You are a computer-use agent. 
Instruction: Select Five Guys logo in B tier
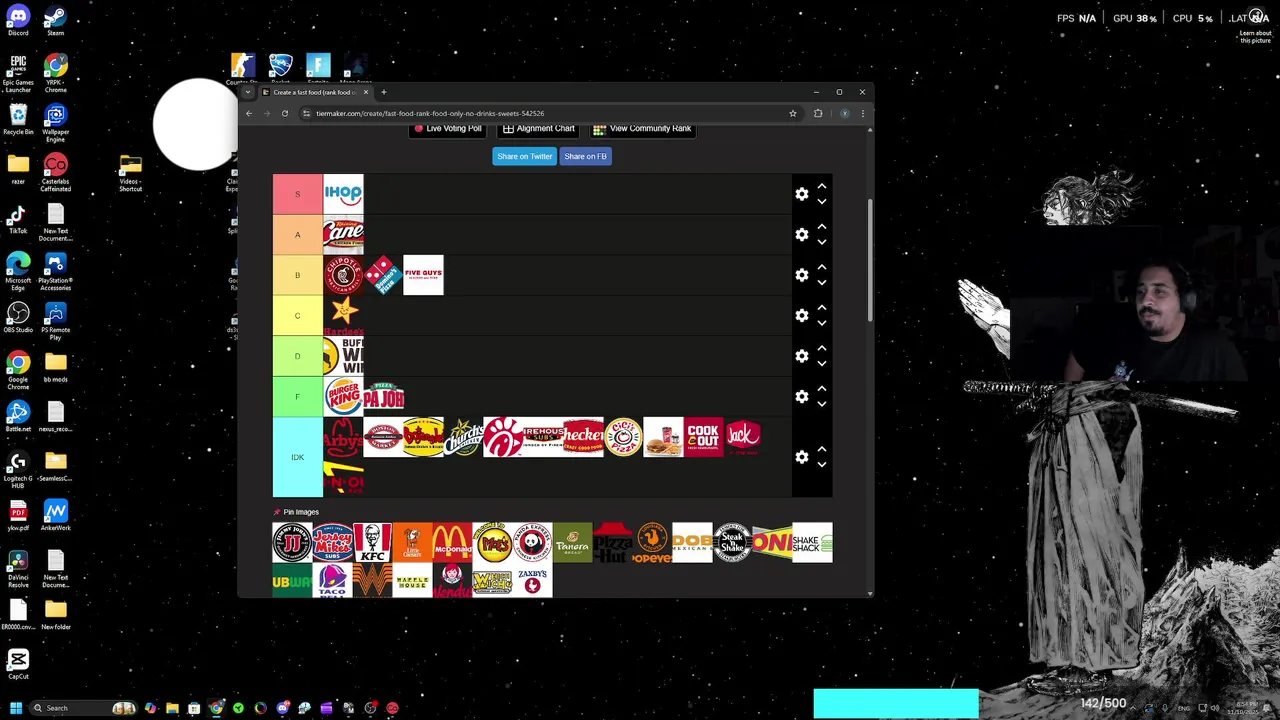point(423,275)
